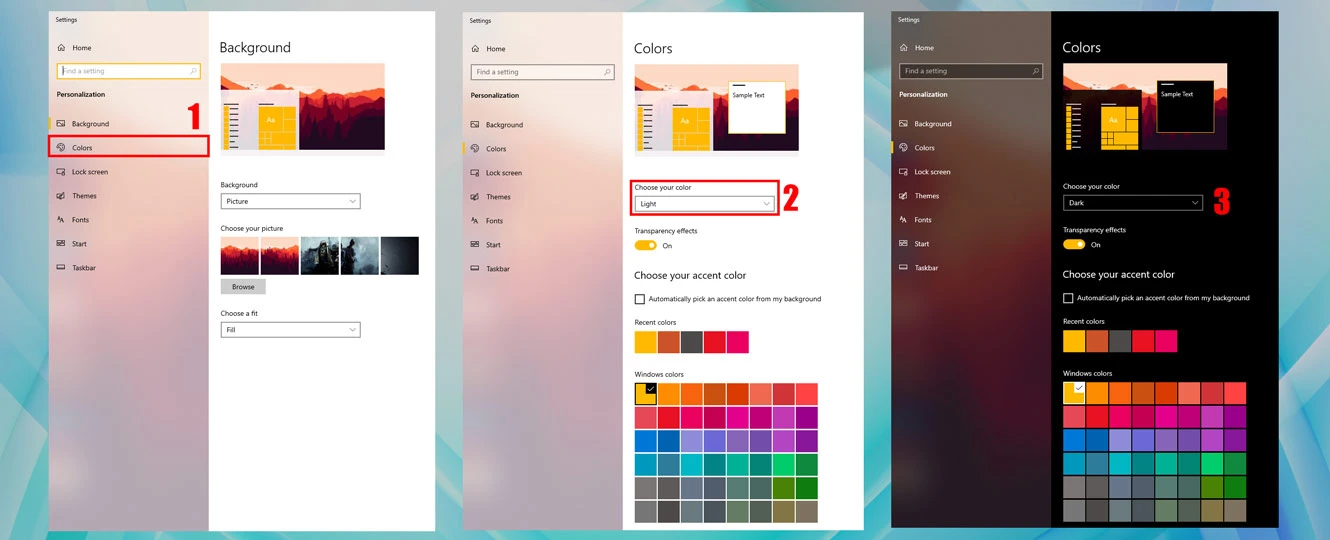Click the Lock screen icon in the dark-themed sidebar
The height and width of the screenshot is (540, 1330).
pyautogui.click(x=904, y=172)
